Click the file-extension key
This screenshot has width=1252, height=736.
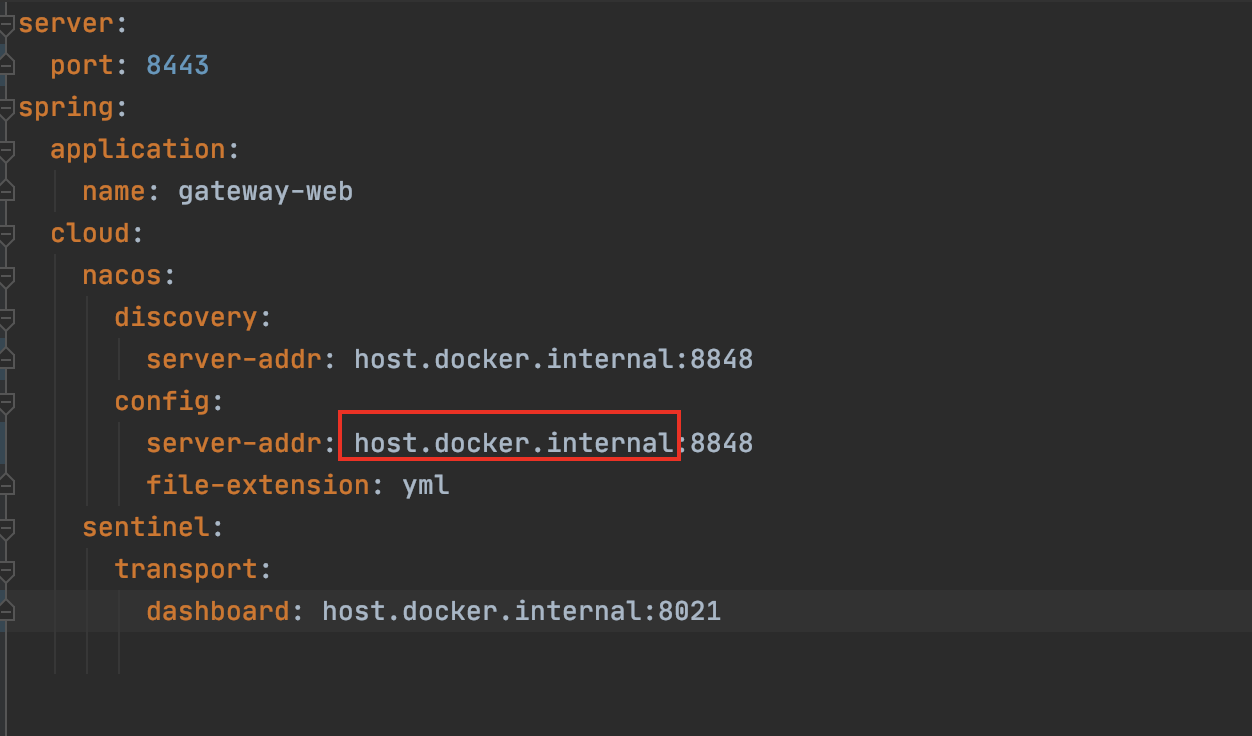pyautogui.click(x=258, y=486)
